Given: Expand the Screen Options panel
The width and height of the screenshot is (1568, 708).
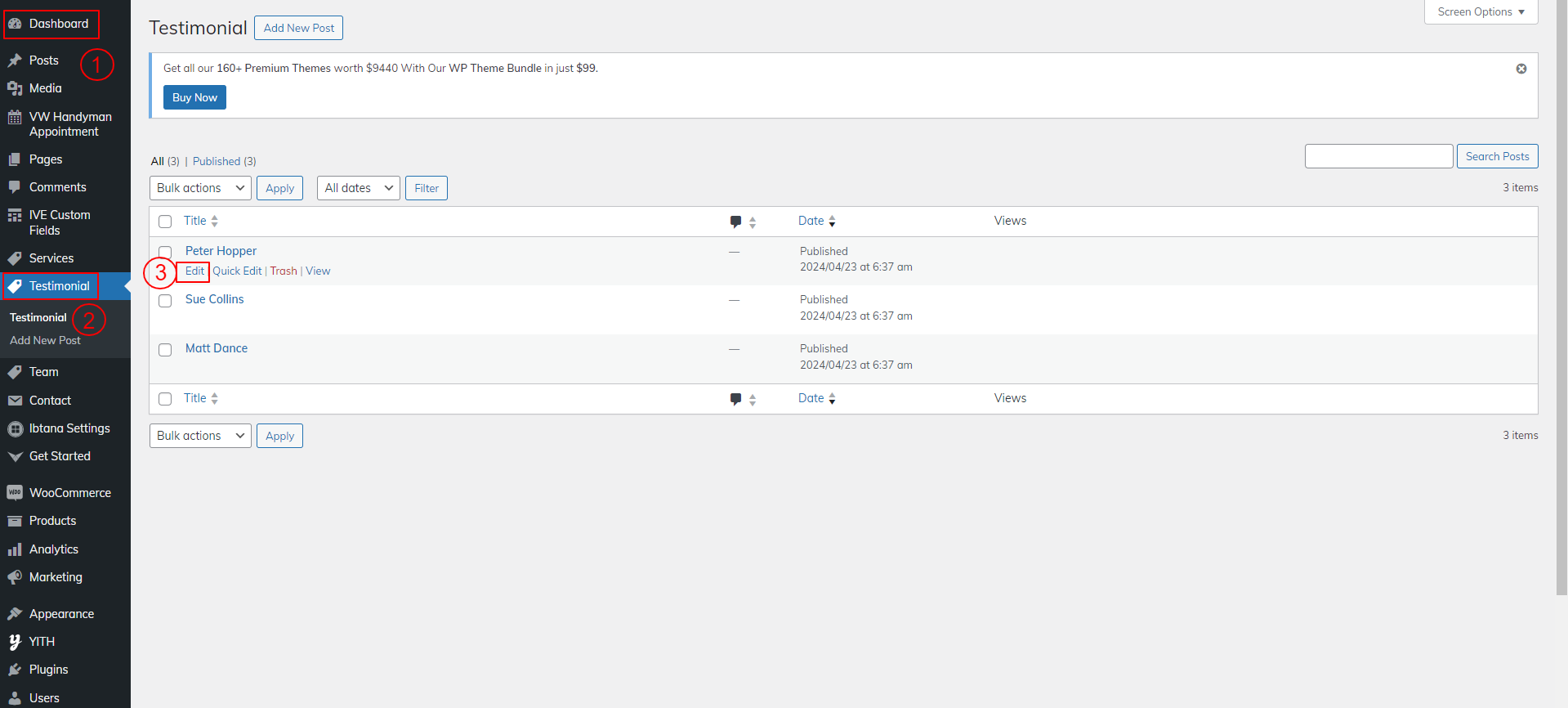Looking at the screenshot, I should (x=1481, y=12).
